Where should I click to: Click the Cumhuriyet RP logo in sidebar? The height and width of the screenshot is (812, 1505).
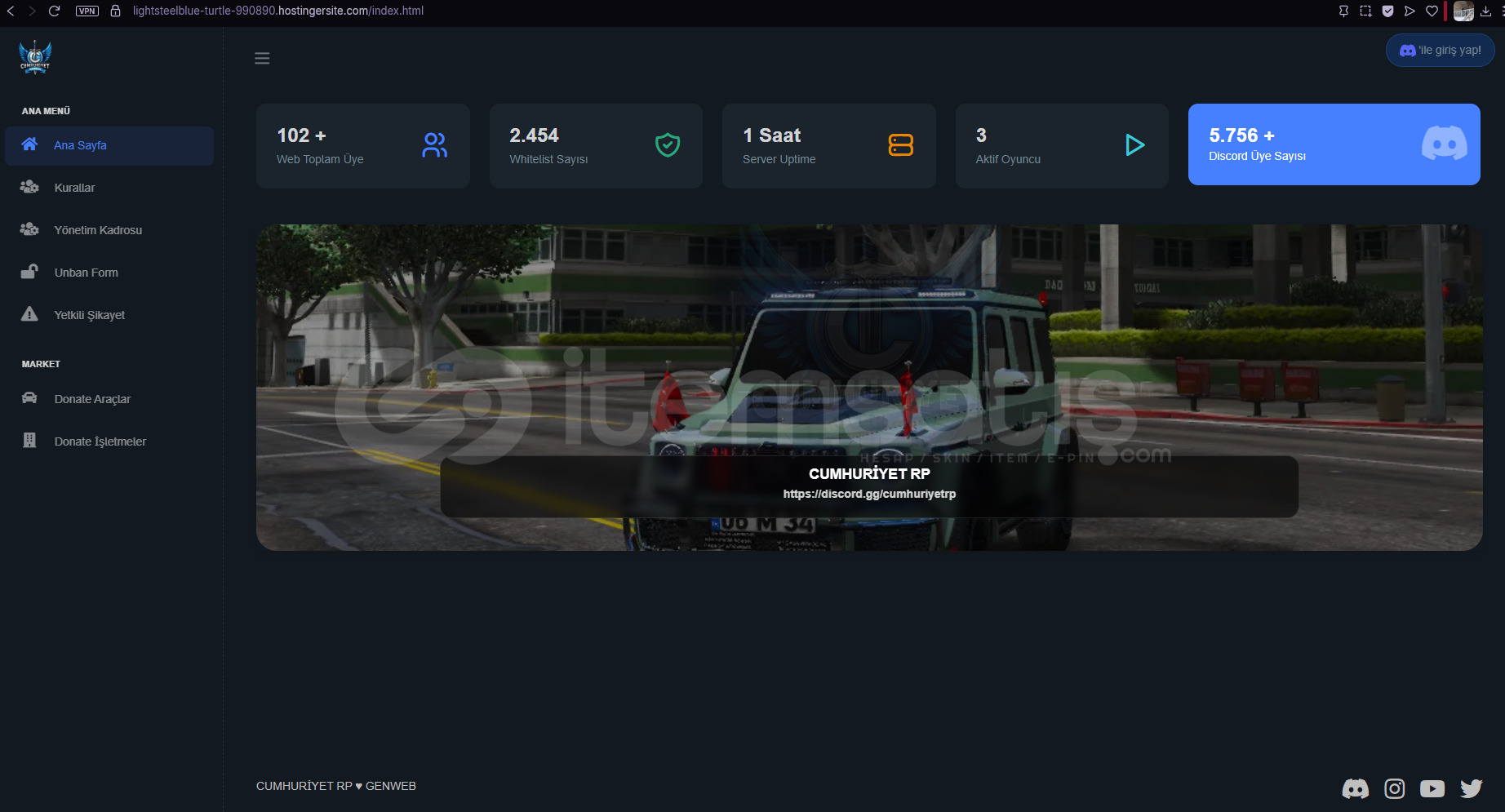click(35, 58)
